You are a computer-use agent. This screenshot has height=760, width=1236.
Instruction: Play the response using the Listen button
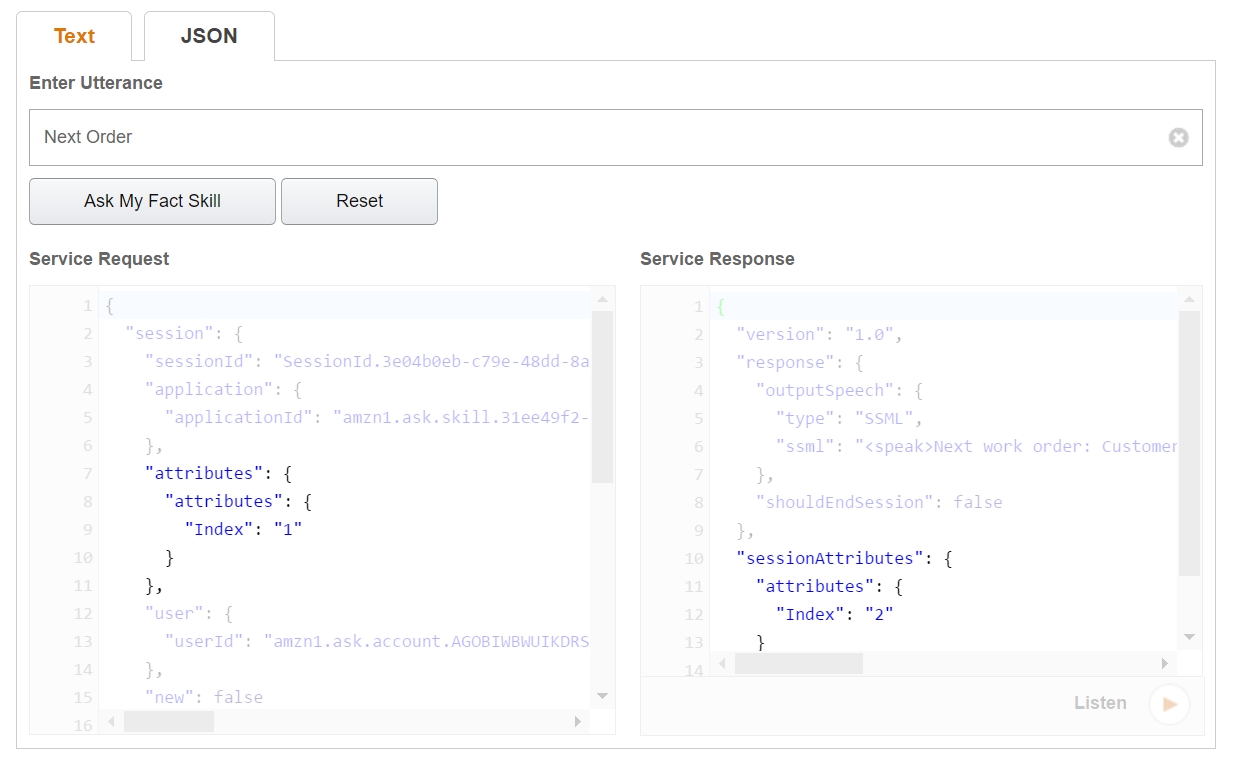click(1169, 703)
